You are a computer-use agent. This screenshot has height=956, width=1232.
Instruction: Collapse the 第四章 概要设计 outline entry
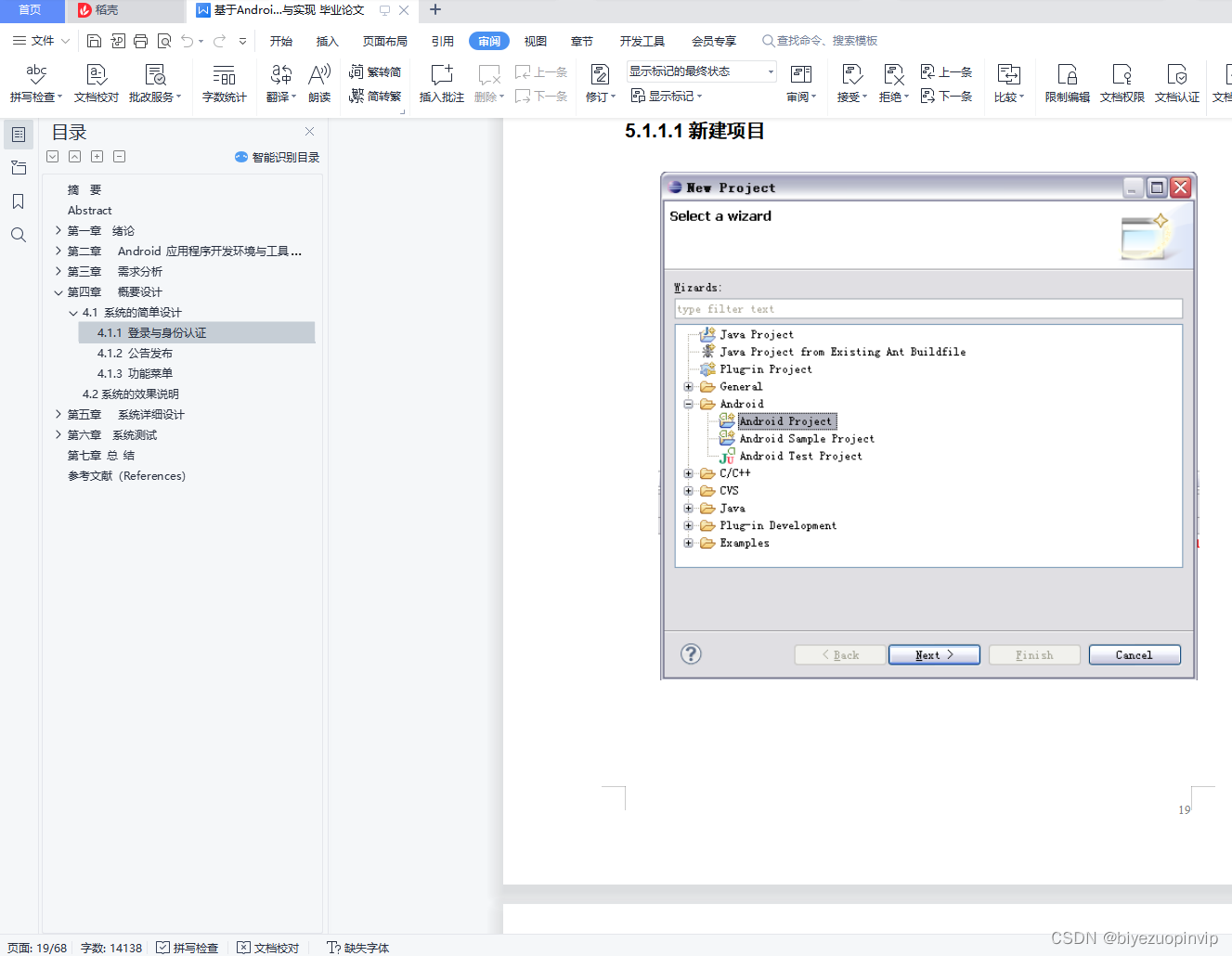click(58, 291)
